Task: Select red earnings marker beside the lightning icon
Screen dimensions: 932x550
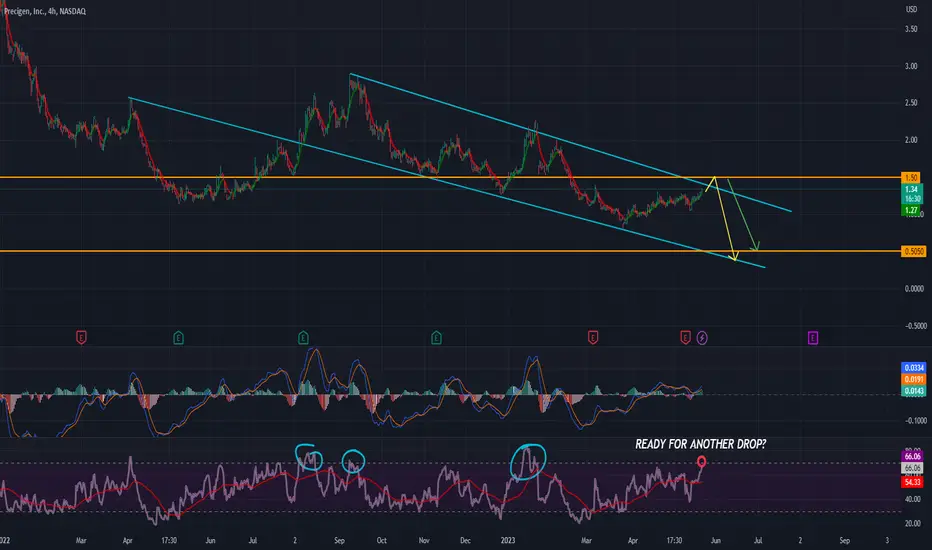Action: coord(685,338)
